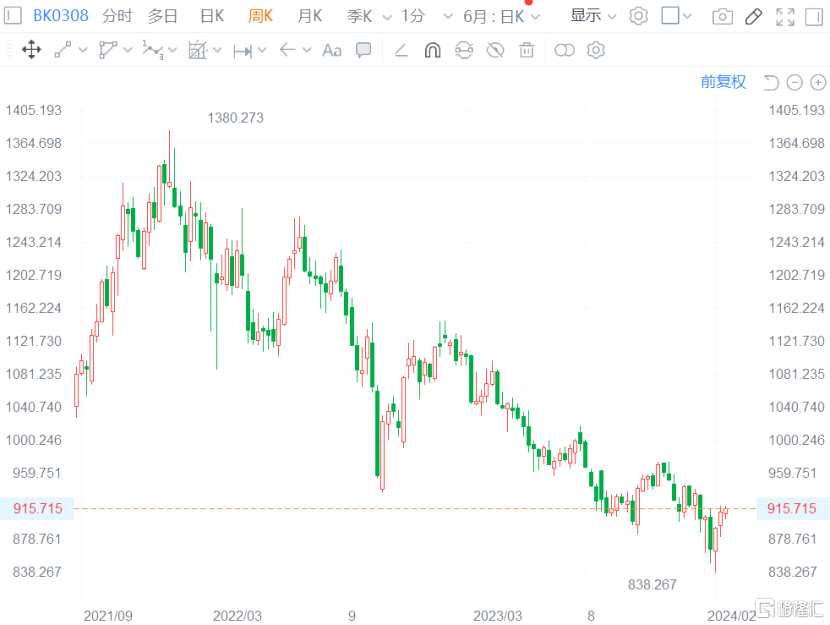830x625 pixels.
Task: Open chart settings with the gear icon
Action: [596, 50]
